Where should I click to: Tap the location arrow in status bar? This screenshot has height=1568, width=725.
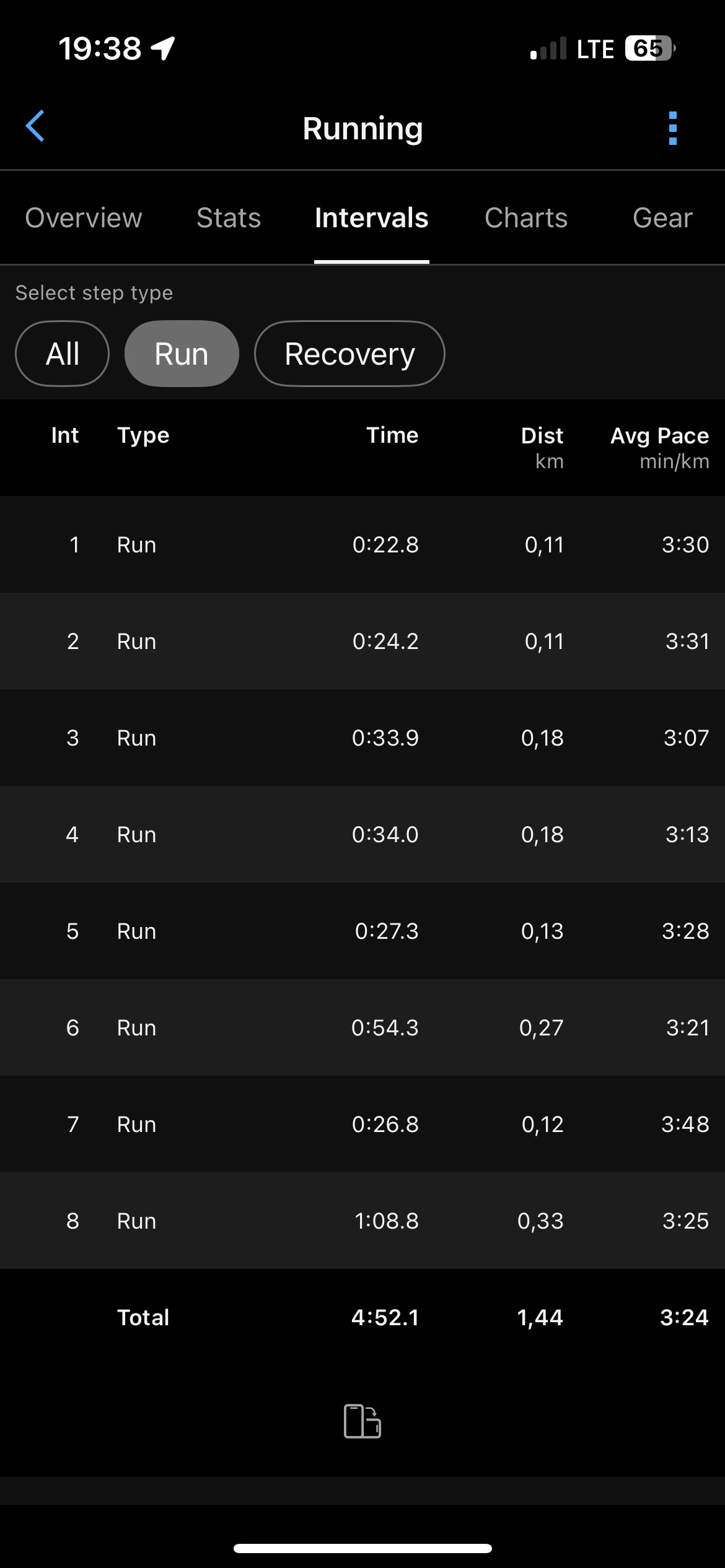pyautogui.click(x=163, y=48)
